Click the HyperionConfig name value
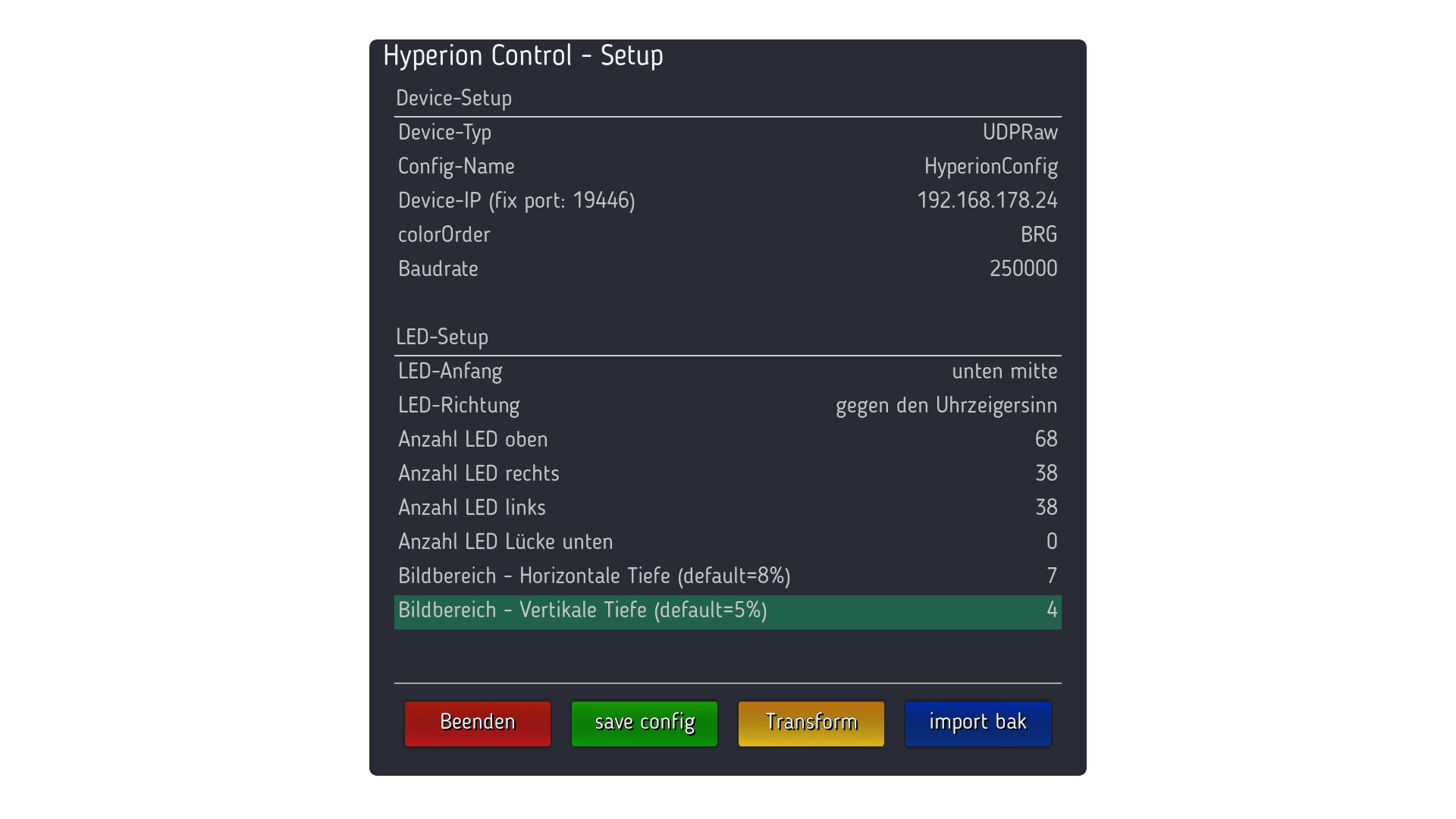The height and width of the screenshot is (819, 1456). [990, 167]
